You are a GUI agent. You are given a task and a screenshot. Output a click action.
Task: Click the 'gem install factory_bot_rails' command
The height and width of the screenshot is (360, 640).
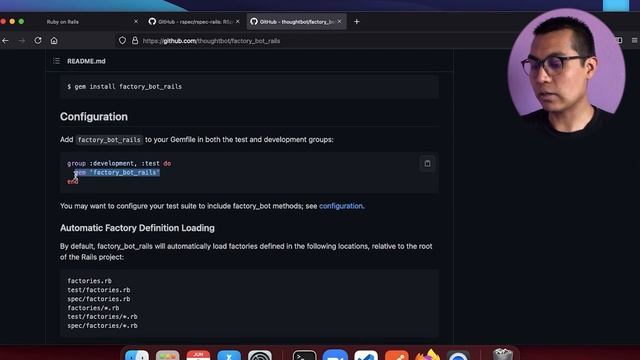click(124, 87)
